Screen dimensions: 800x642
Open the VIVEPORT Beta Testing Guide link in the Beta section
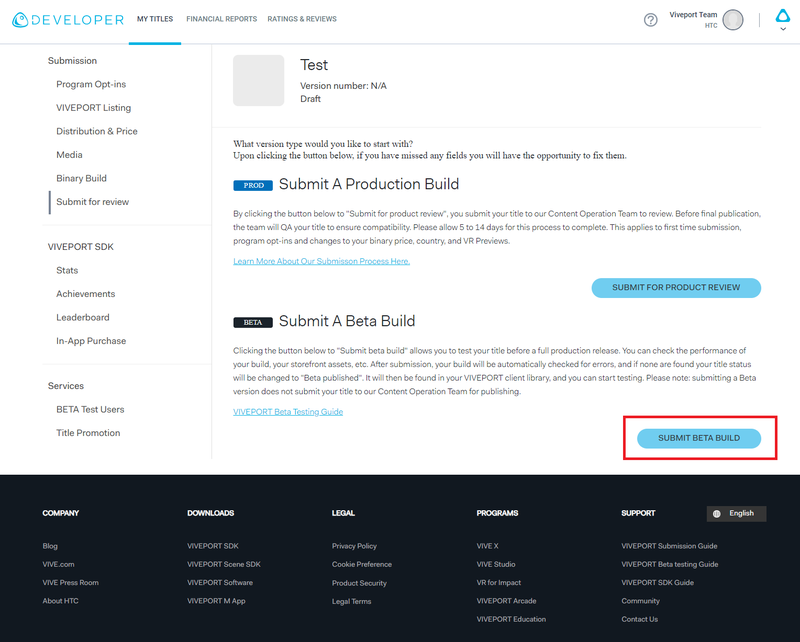point(288,412)
